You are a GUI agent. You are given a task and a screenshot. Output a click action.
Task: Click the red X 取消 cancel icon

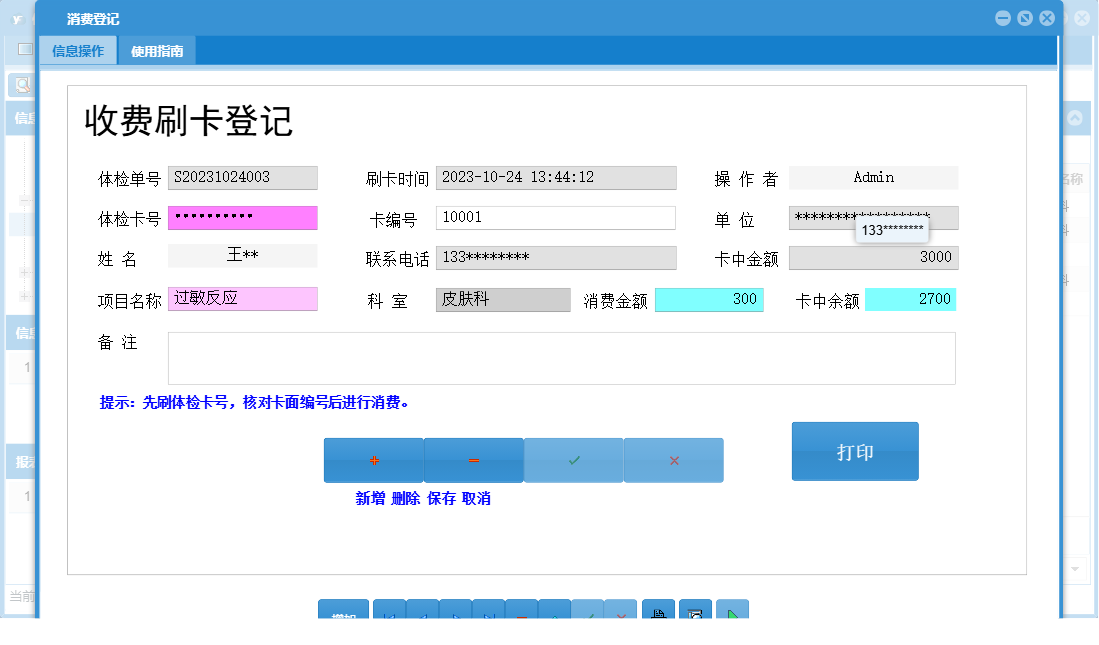[673, 460]
